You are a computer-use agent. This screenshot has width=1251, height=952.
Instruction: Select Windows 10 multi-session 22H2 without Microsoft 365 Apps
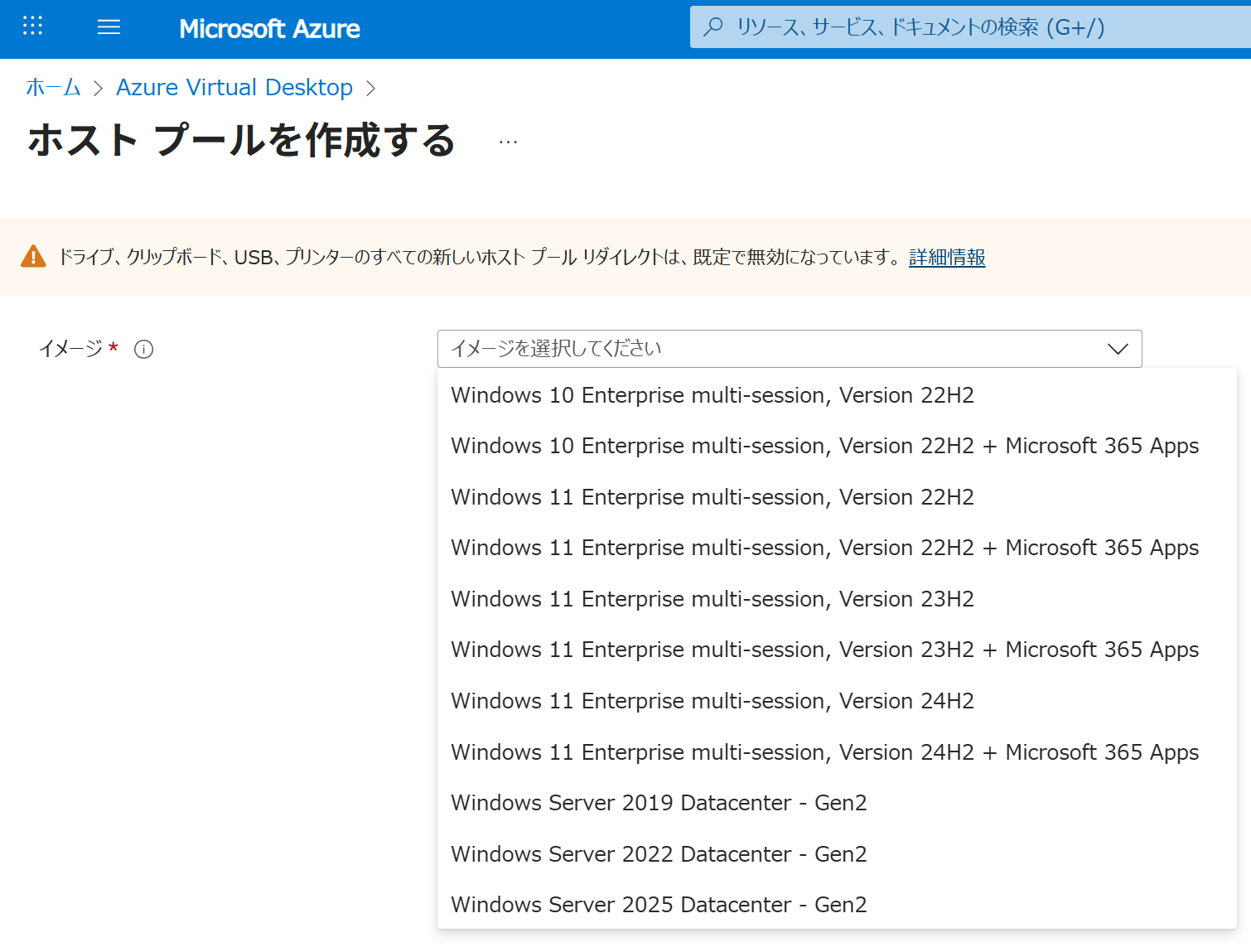837,395
